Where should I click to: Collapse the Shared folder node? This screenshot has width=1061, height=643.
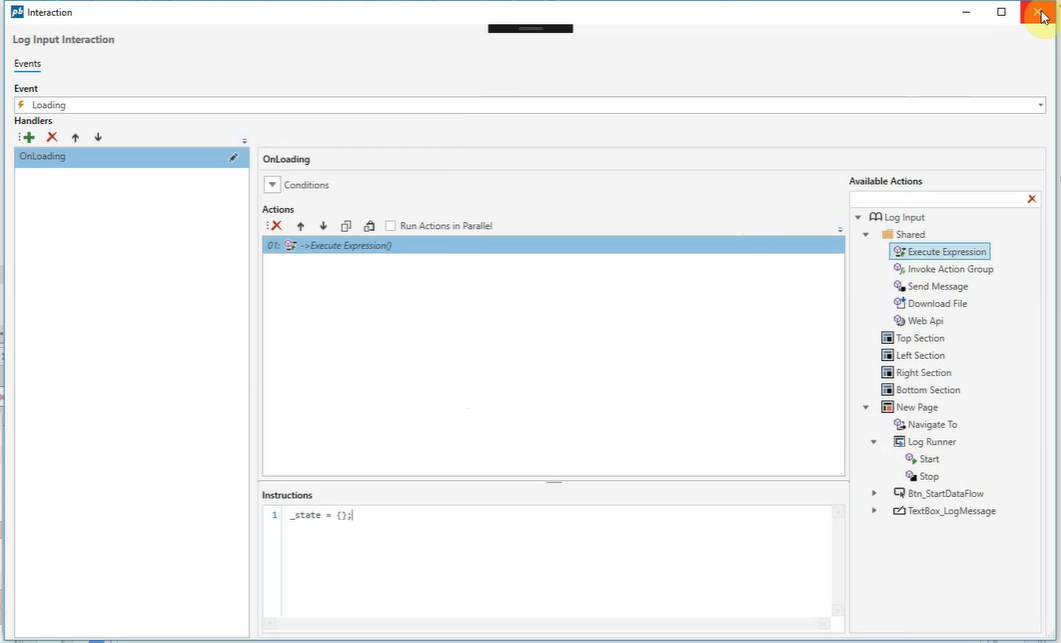coord(866,235)
